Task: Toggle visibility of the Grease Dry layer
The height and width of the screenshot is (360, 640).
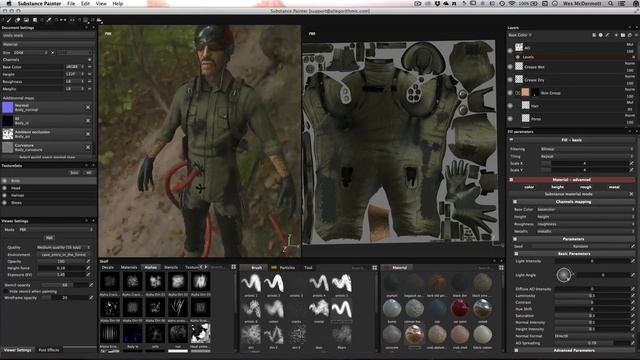Action: 510,80
